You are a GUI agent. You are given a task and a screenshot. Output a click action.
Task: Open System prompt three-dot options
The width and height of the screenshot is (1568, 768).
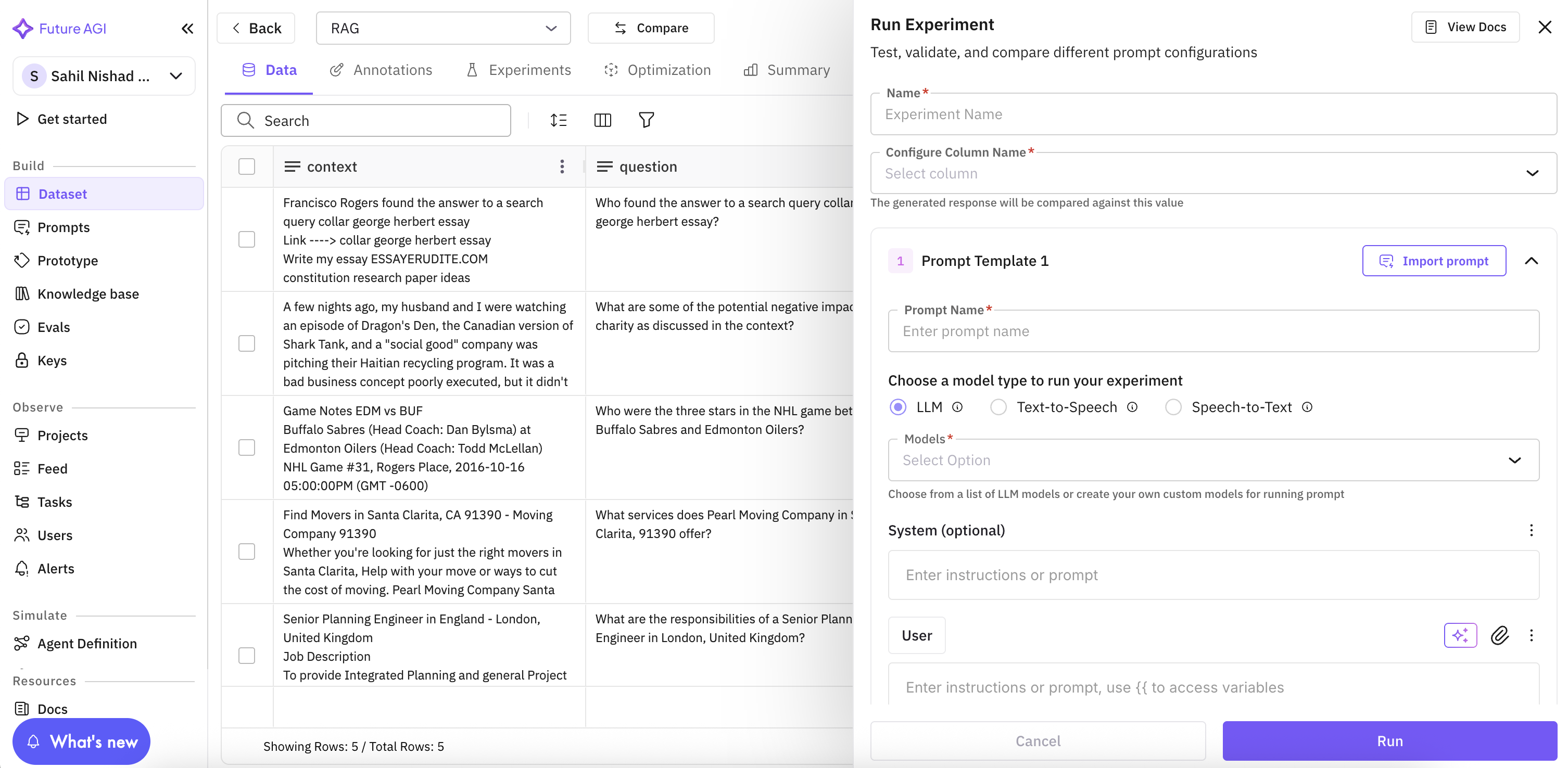tap(1531, 530)
